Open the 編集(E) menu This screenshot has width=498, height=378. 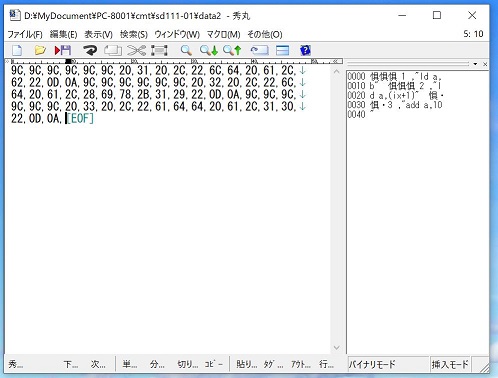(x=63, y=34)
